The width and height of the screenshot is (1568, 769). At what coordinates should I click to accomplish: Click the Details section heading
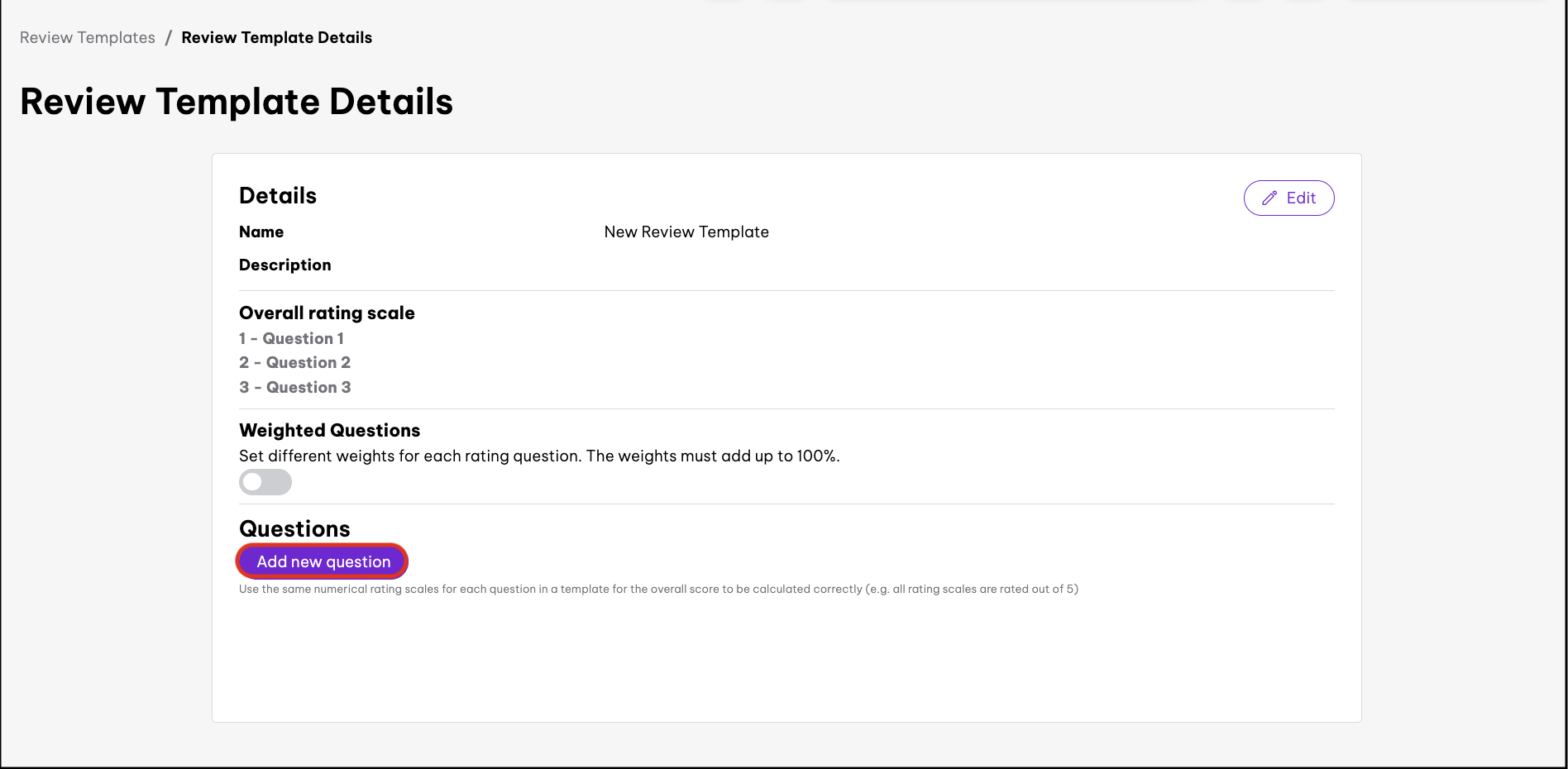[278, 196]
